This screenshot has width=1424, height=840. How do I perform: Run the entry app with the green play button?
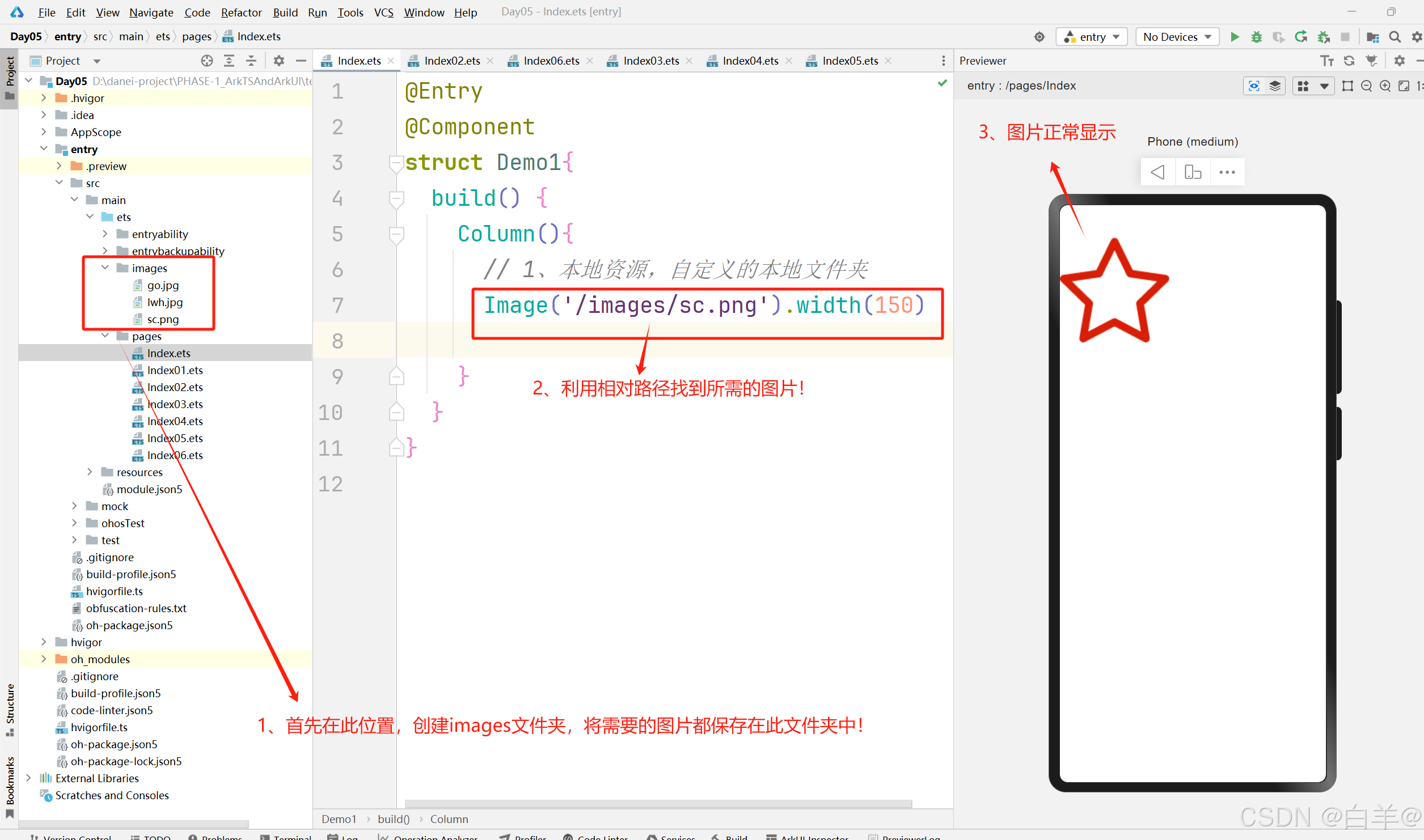pos(1235,37)
